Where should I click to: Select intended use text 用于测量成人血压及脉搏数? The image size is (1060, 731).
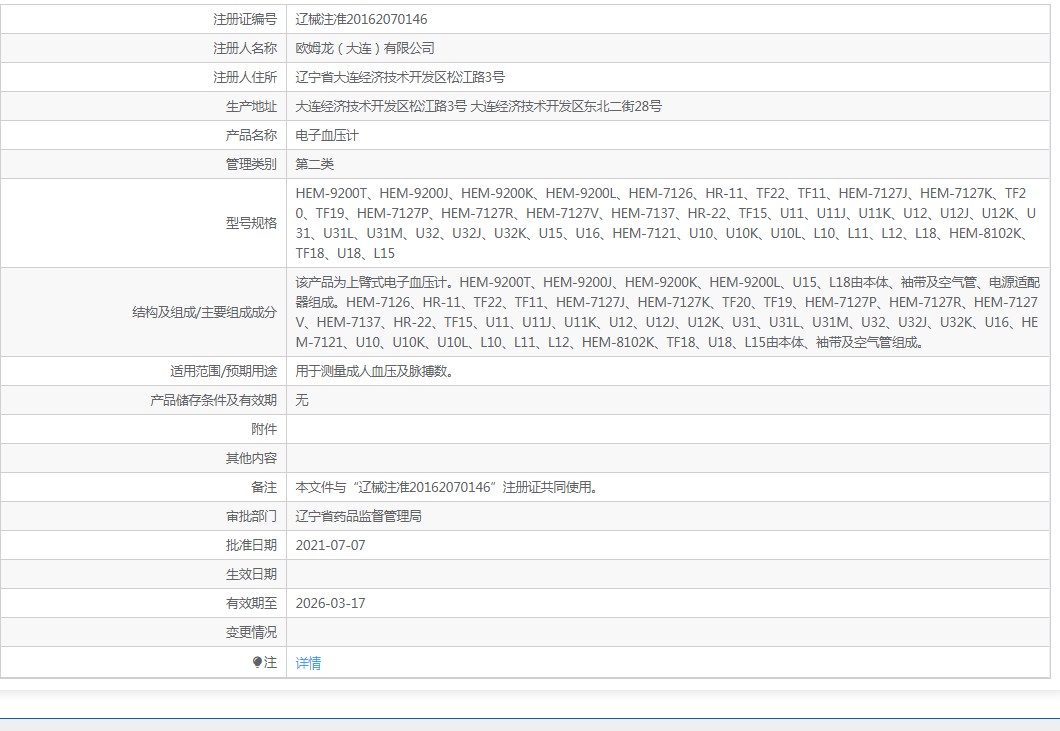point(375,371)
